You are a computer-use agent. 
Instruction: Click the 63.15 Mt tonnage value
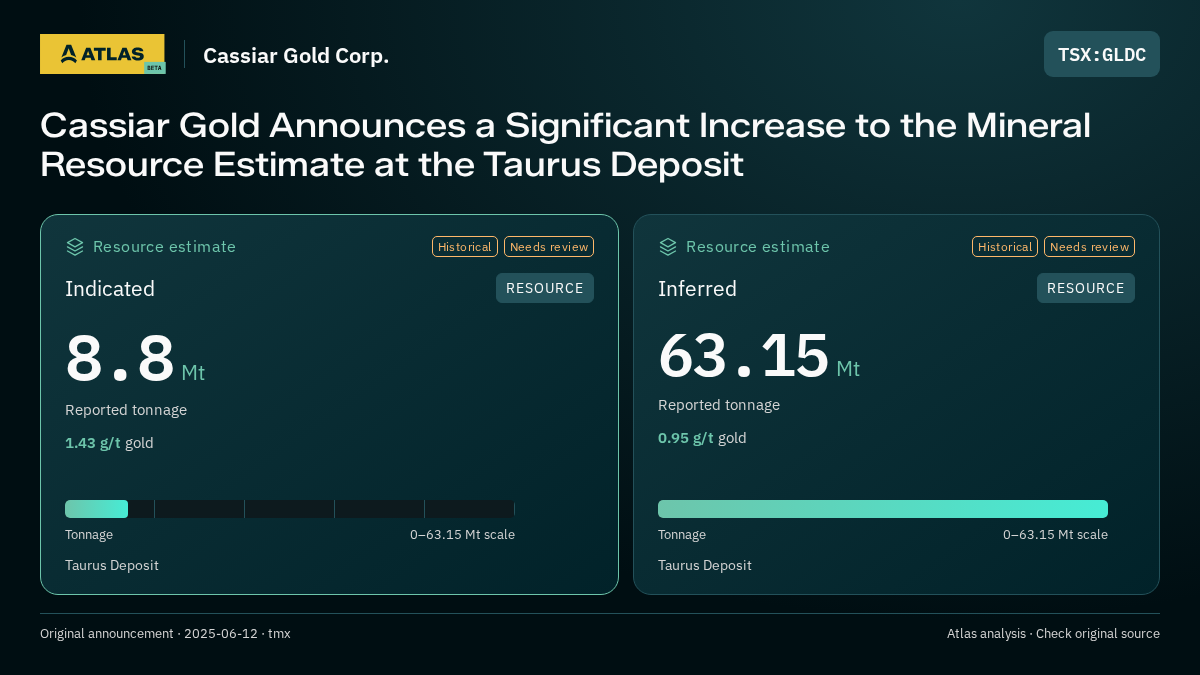[x=759, y=355]
